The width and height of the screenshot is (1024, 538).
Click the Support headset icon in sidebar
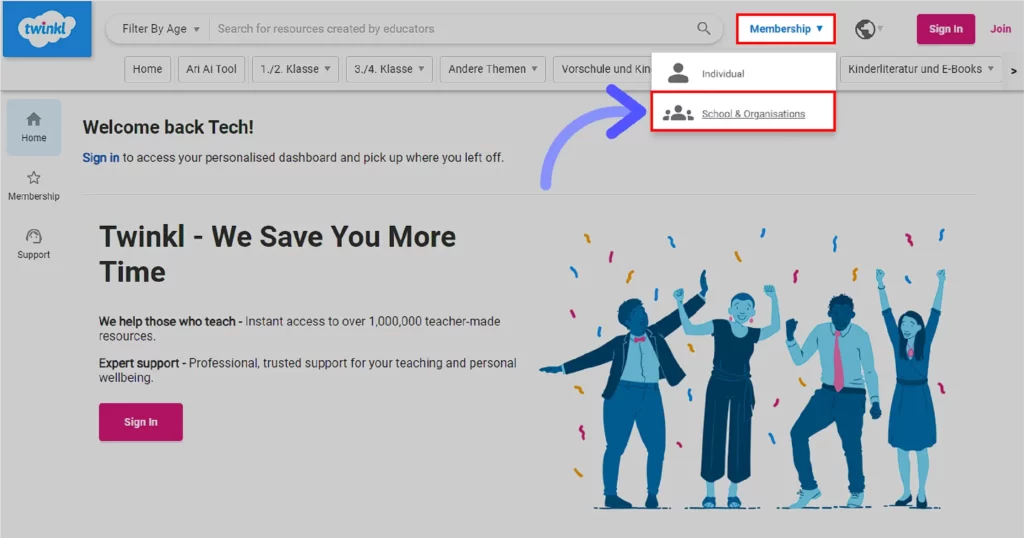coord(33,236)
